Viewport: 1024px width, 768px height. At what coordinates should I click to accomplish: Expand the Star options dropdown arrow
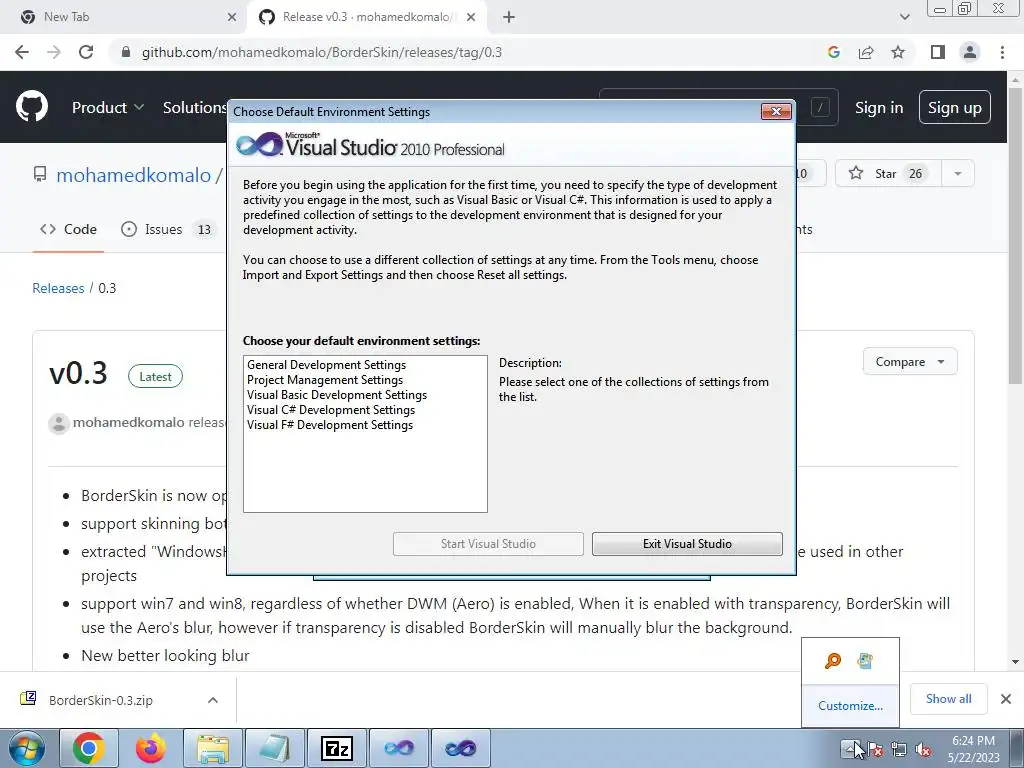[x=958, y=174]
